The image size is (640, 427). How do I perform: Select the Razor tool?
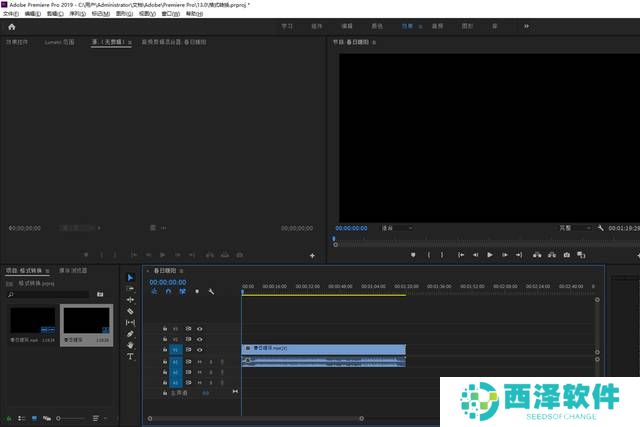(130, 311)
